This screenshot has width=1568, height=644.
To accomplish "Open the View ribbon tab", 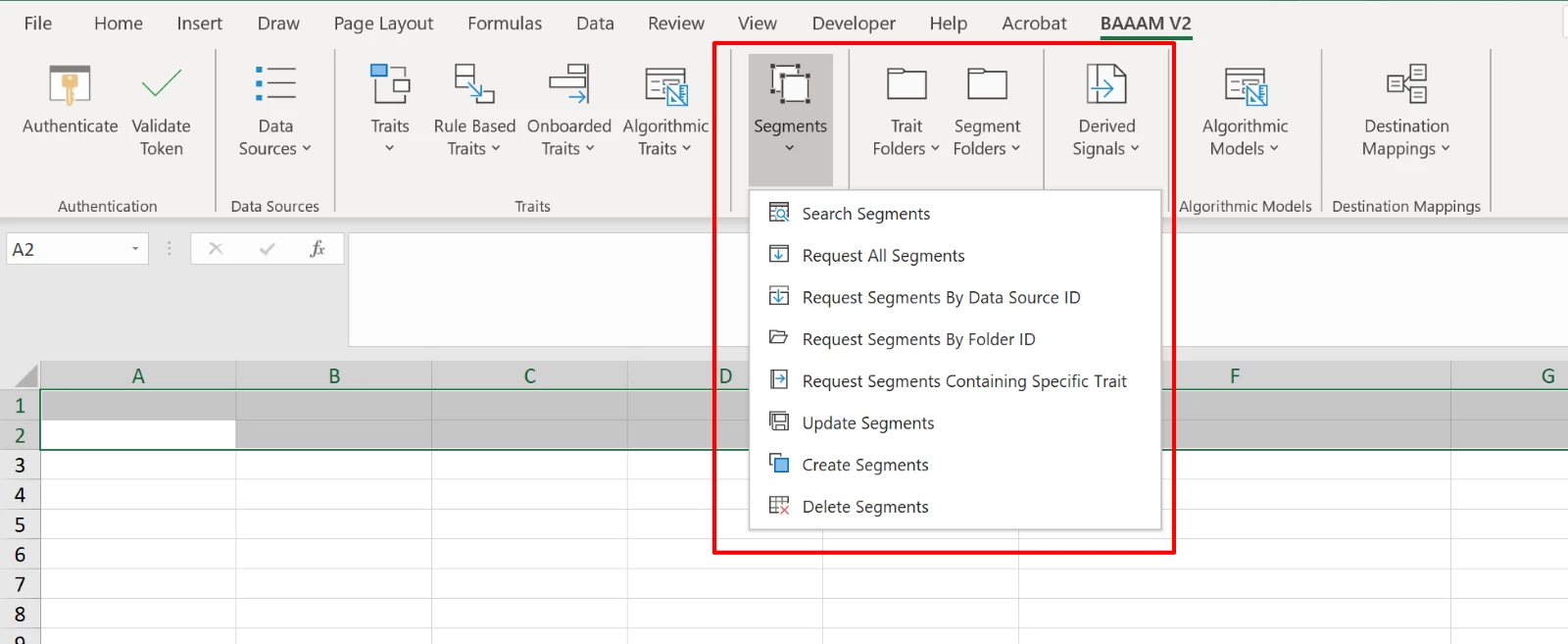I will (x=758, y=23).
